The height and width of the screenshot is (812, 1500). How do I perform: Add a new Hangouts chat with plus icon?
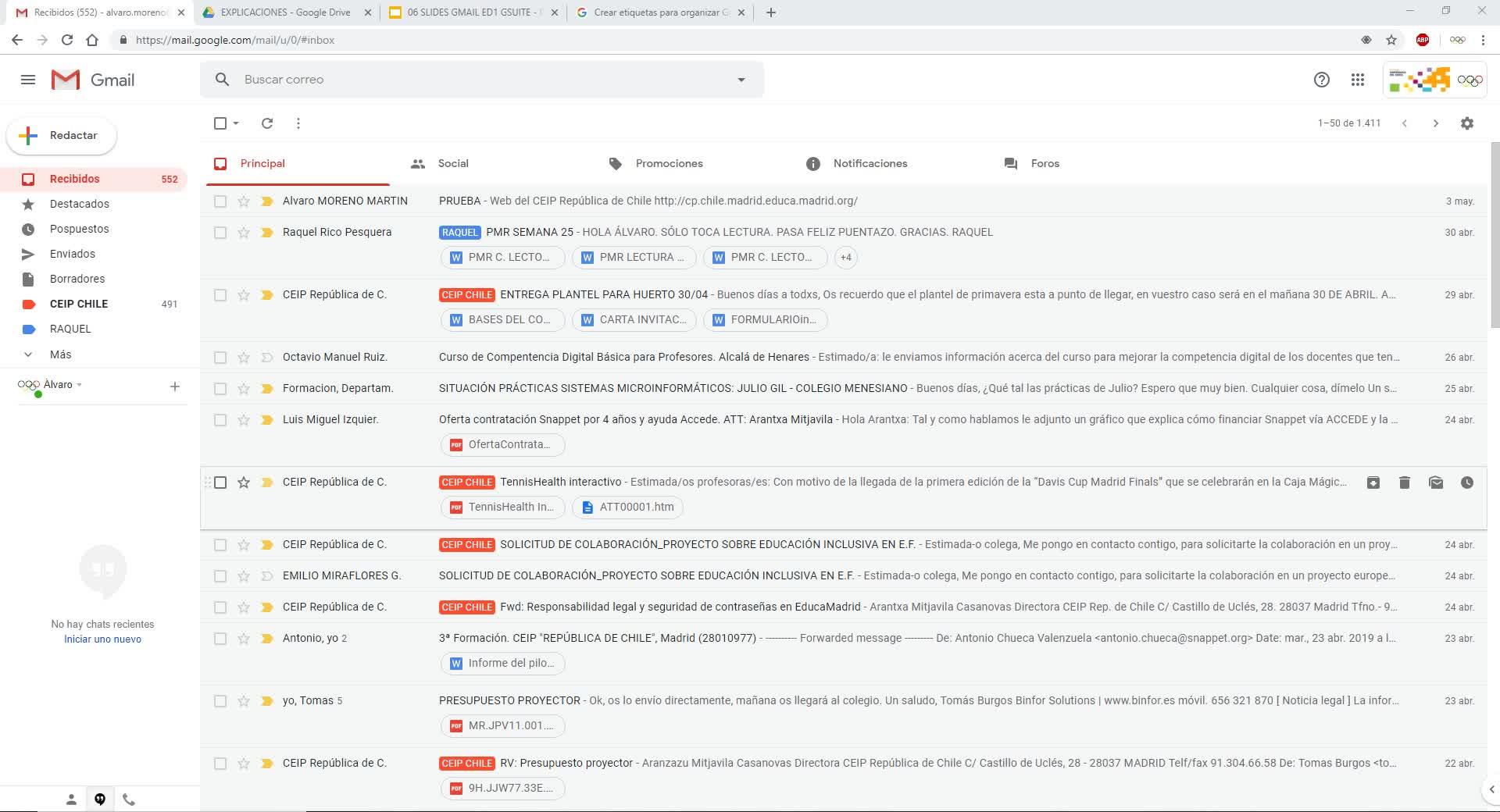pyautogui.click(x=175, y=386)
